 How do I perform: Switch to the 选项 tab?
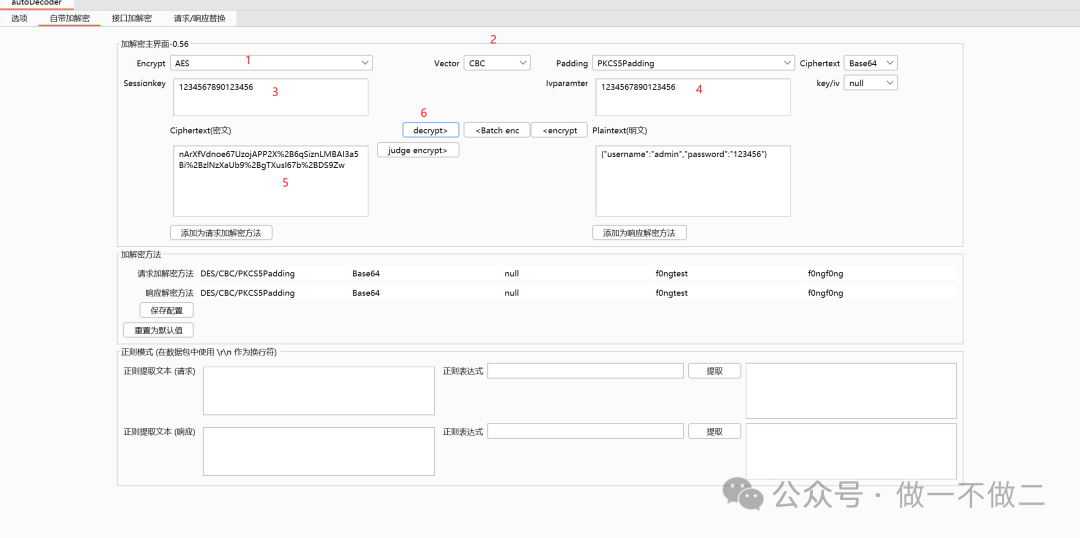19,19
